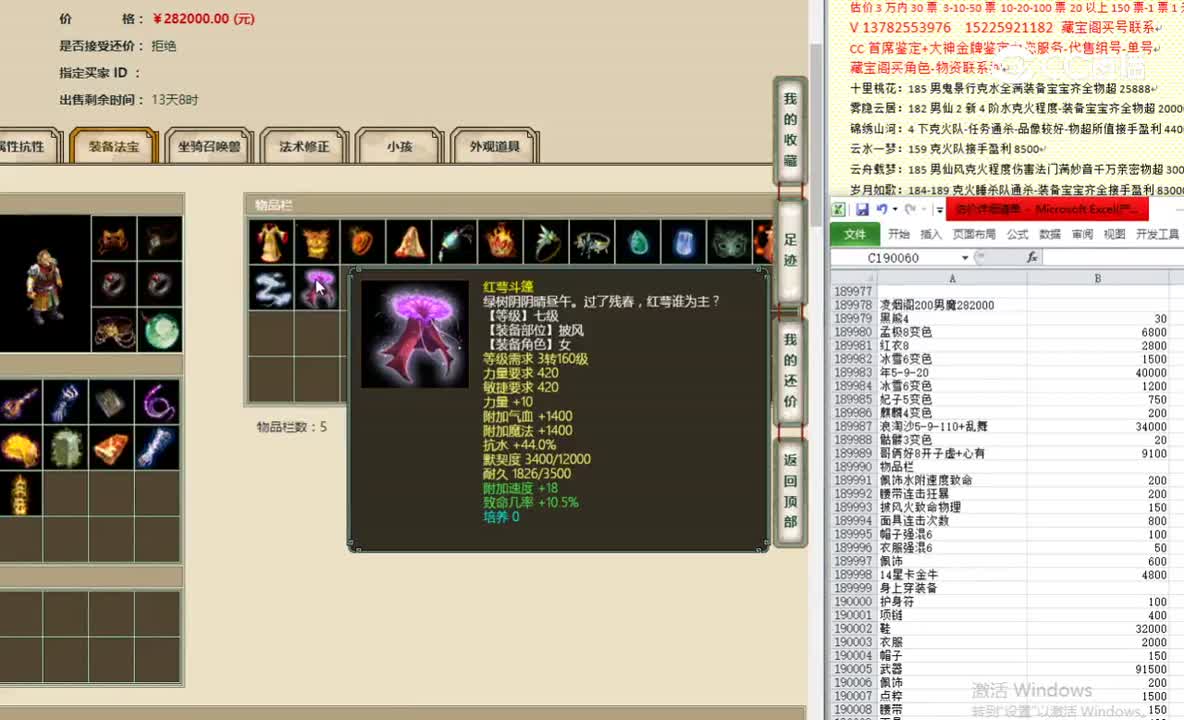Open Excel 页面布局 ribbon tab
The width and height of the screenshot is (1184, 720).
pyautogui.click(x=974, y=235)
